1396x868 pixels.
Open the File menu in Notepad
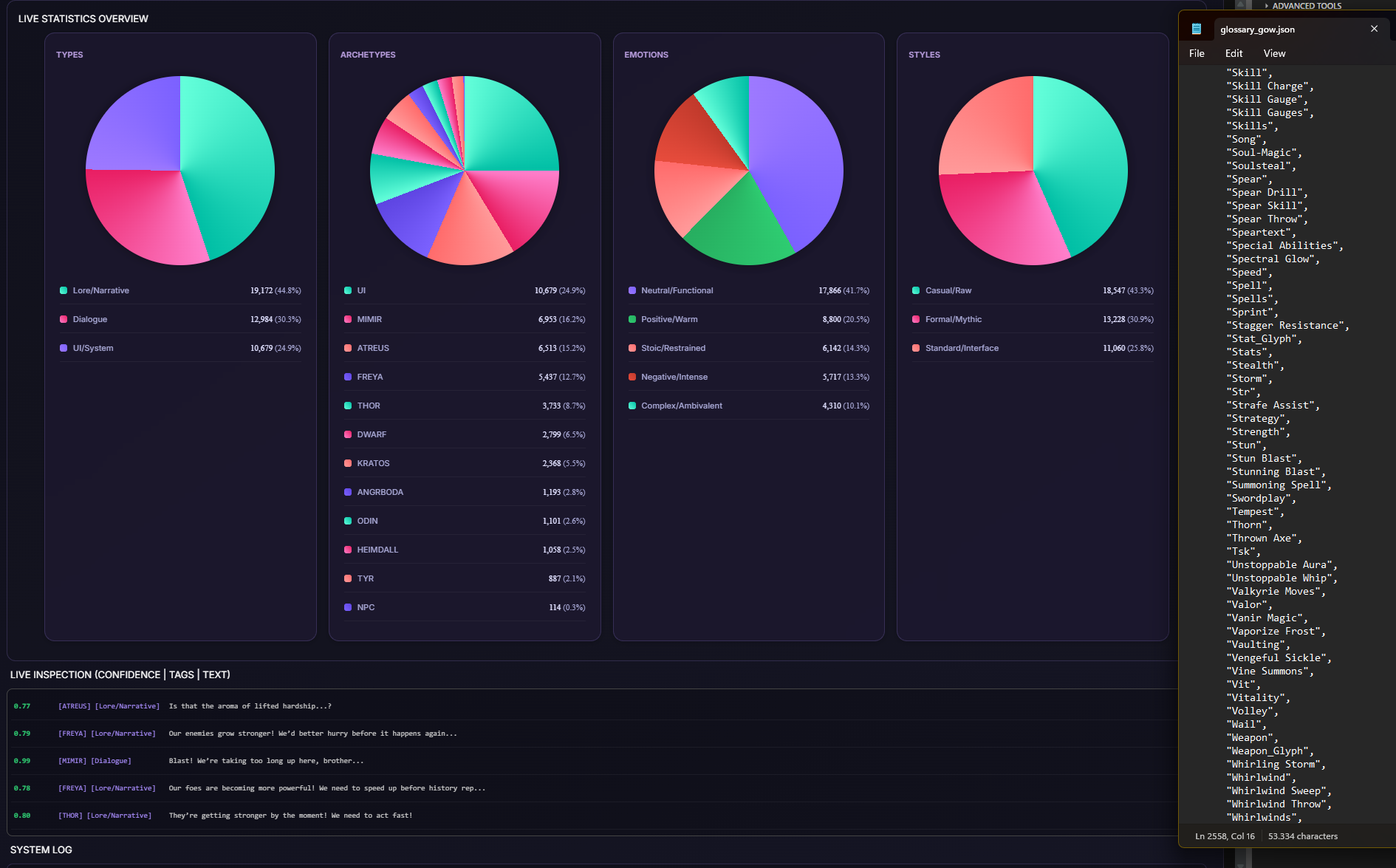point(1197,53)
